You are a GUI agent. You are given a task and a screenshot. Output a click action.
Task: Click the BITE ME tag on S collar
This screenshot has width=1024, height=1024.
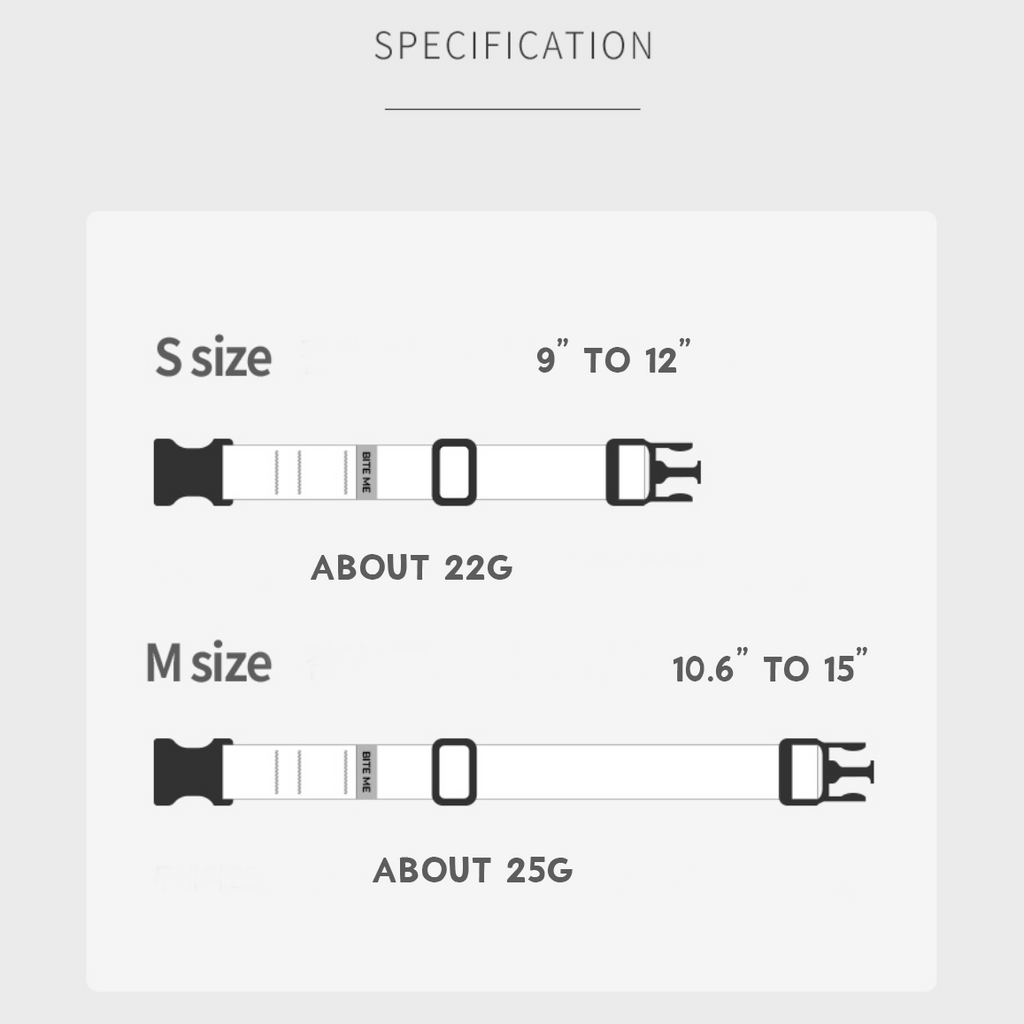[x=365, y=472]
